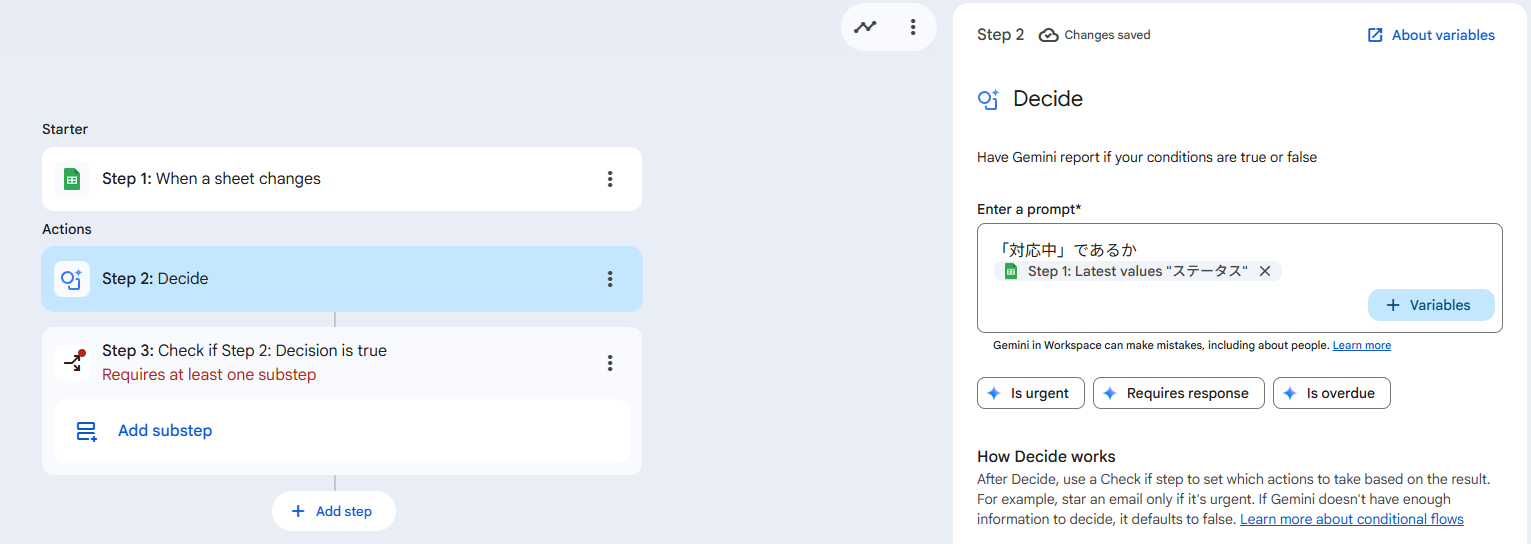Viewport: 1531px width, 544px height.
Task: Open the About variables link
Action: click(1431, 35)
